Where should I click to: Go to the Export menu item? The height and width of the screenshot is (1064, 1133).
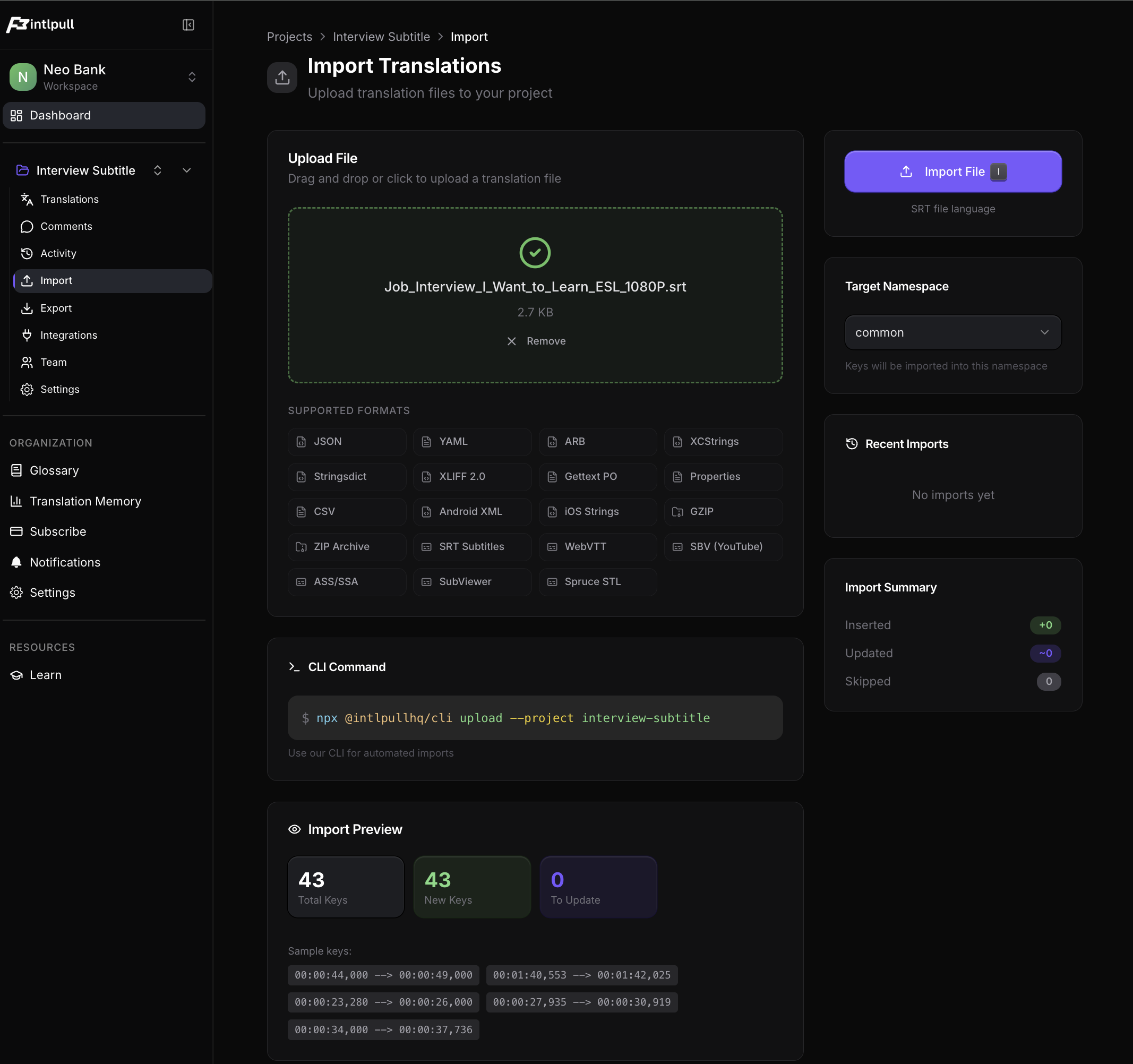click(x=56, y=308)
